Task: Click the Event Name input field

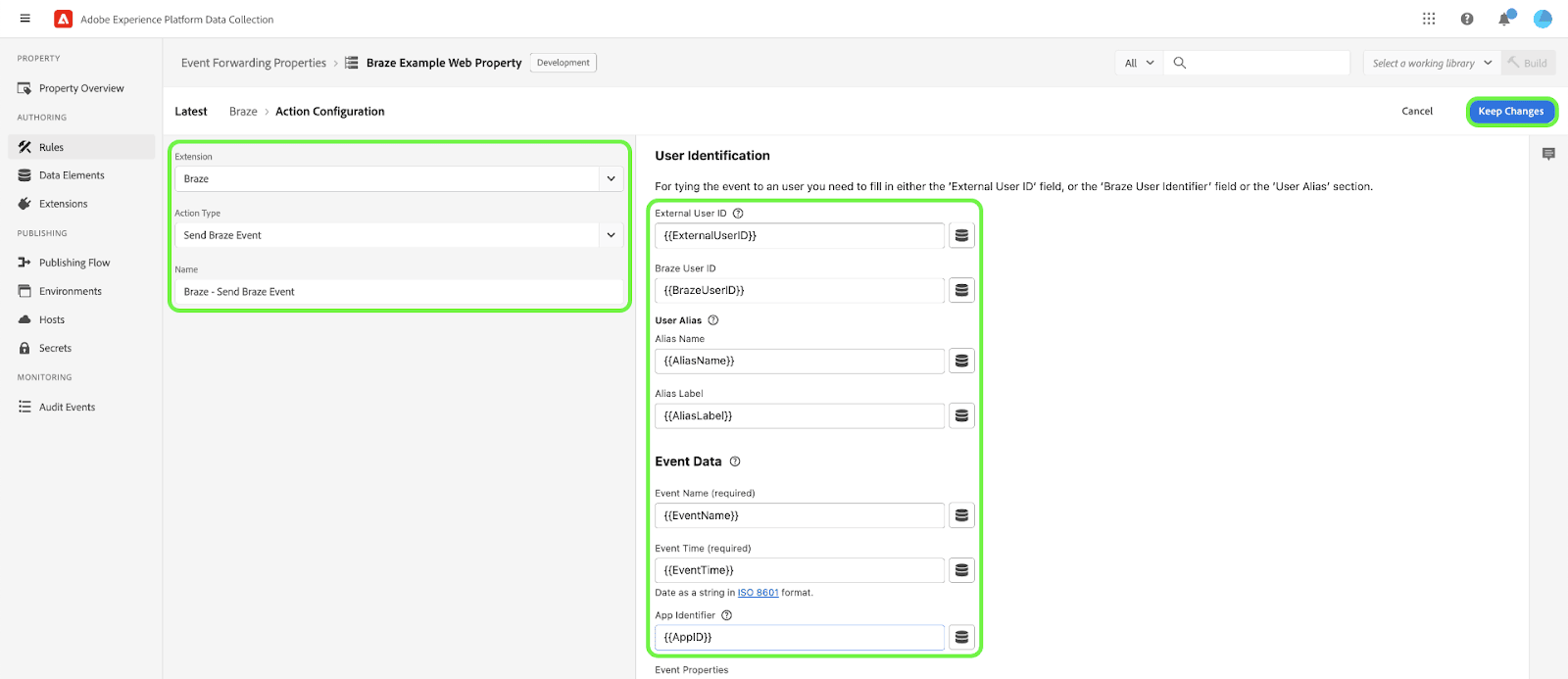Action: pyautogui.click(x=799, y=515)
